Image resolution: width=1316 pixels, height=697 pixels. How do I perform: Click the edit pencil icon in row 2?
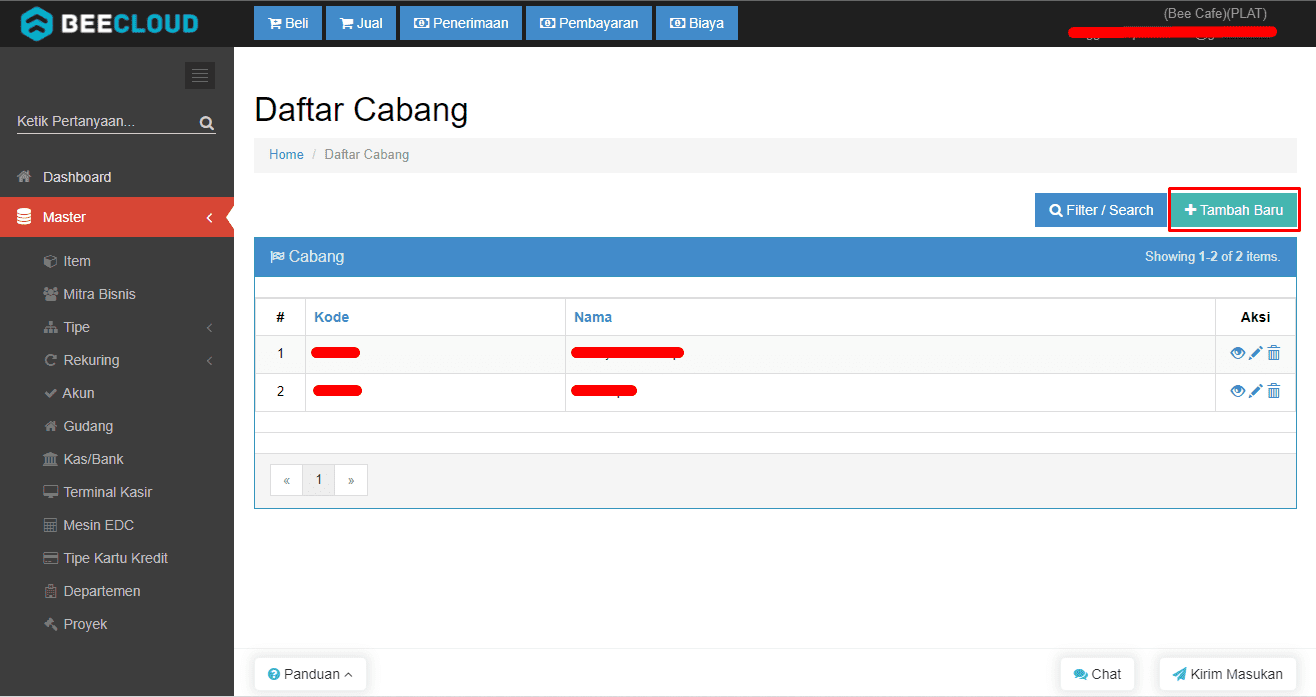point(1256,391)
